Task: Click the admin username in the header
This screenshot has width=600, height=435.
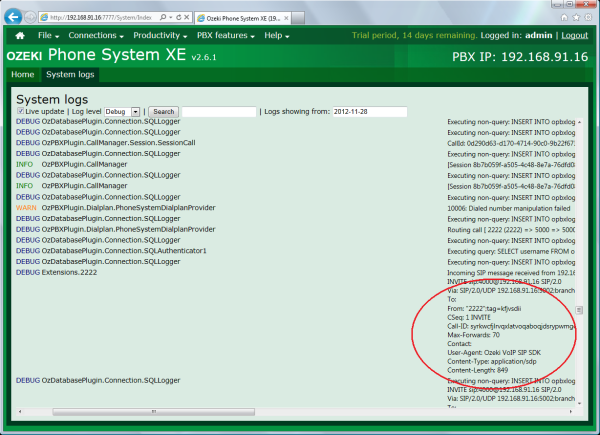Action: click(x=538, y=36)
